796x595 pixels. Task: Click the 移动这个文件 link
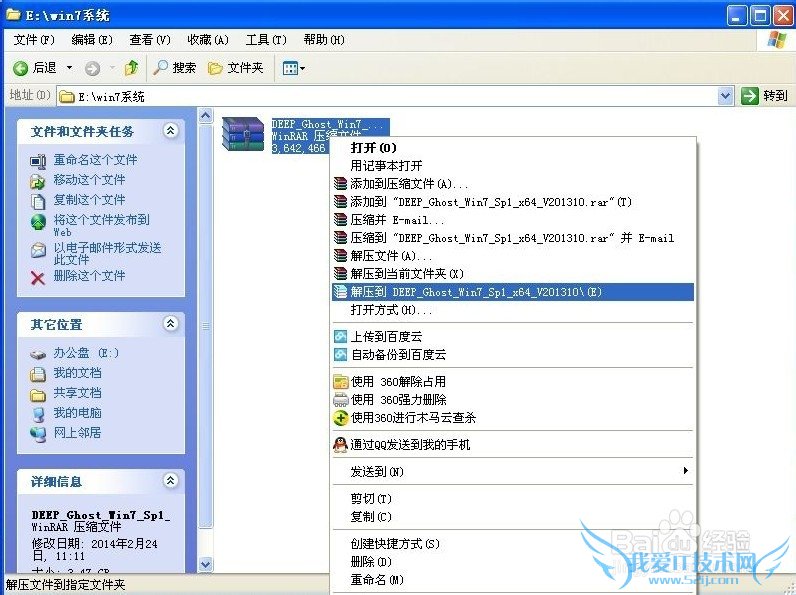89,180
